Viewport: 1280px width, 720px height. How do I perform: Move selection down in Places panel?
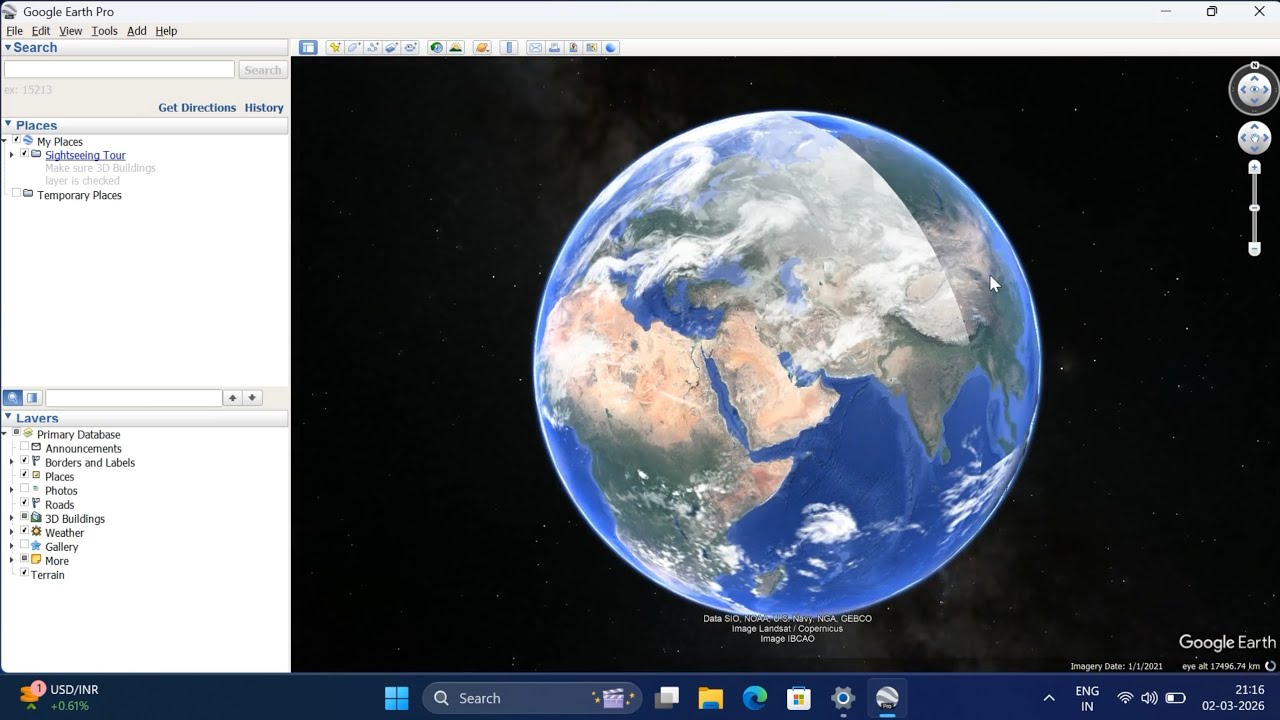252,398
